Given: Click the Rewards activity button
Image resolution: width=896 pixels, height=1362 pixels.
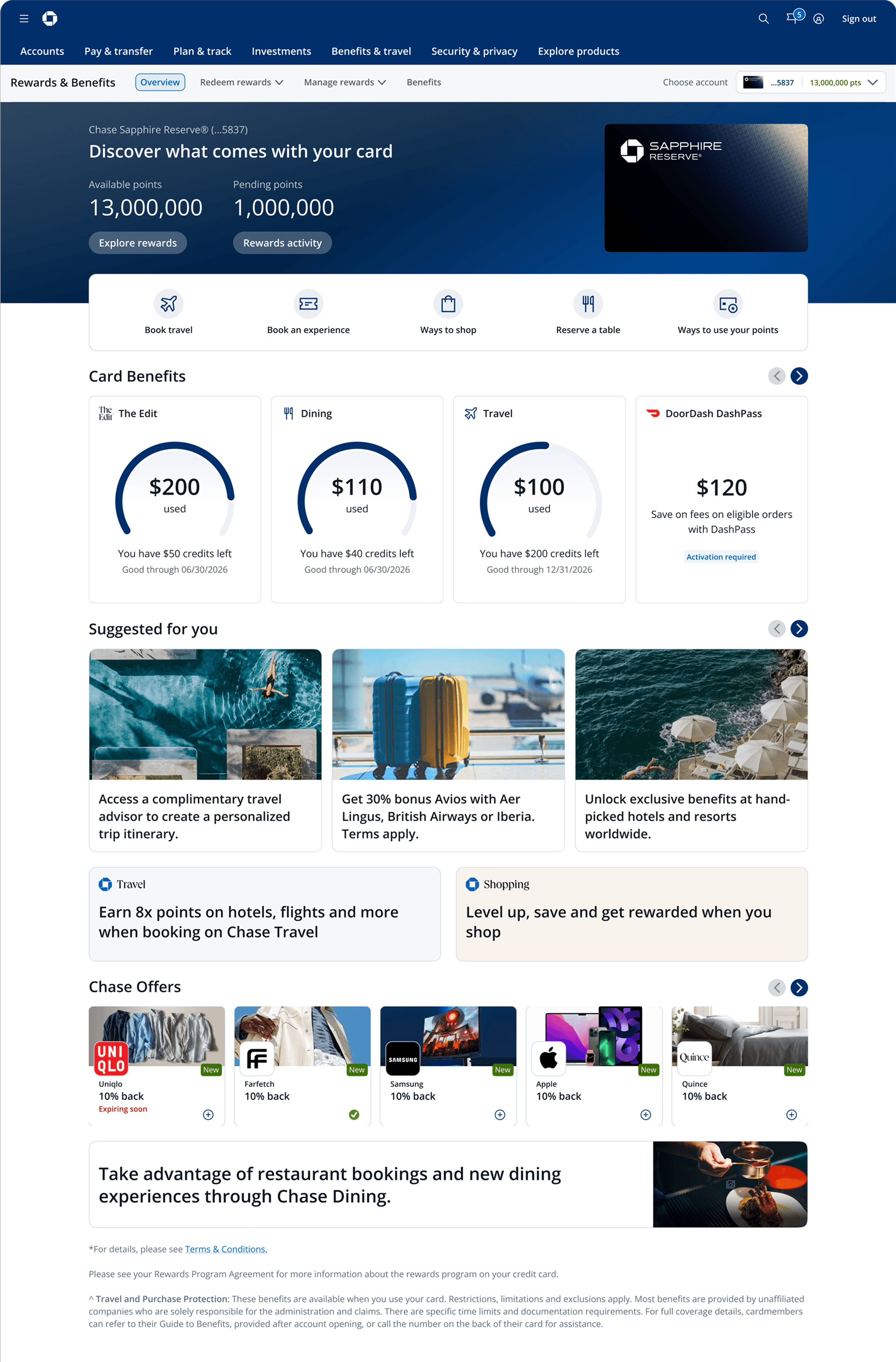Looking at the screenshot, I should pos(282,243).
